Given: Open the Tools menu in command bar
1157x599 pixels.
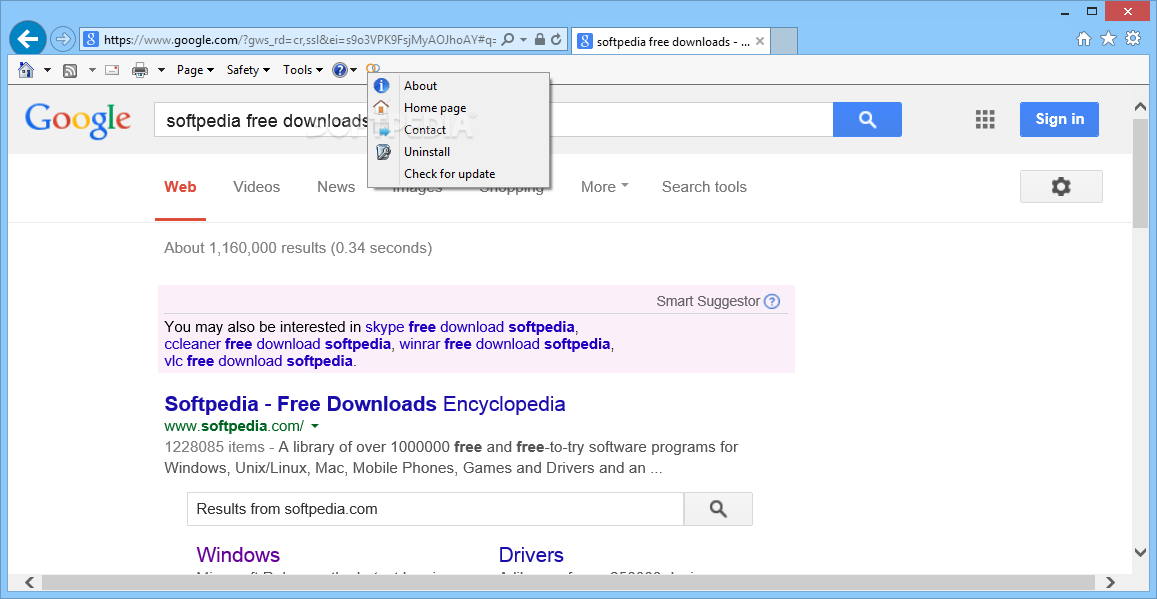Looking at the screenshot, I should point(303,70).
